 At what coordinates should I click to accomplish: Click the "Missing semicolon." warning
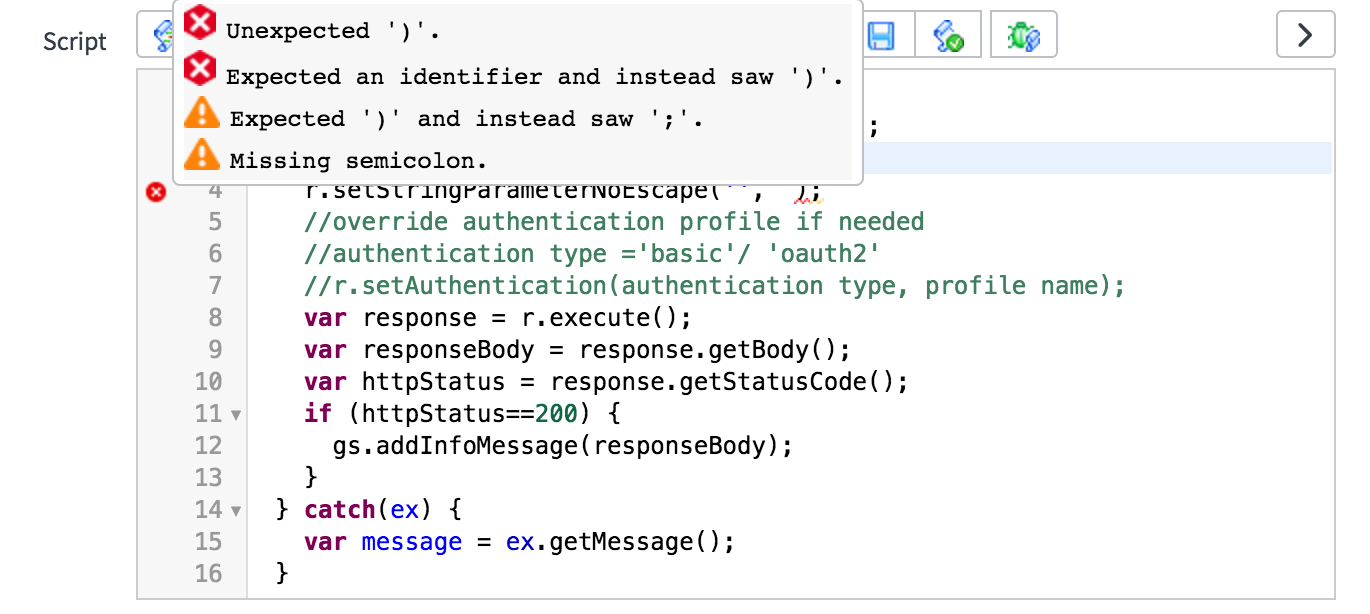pos(359,160)
